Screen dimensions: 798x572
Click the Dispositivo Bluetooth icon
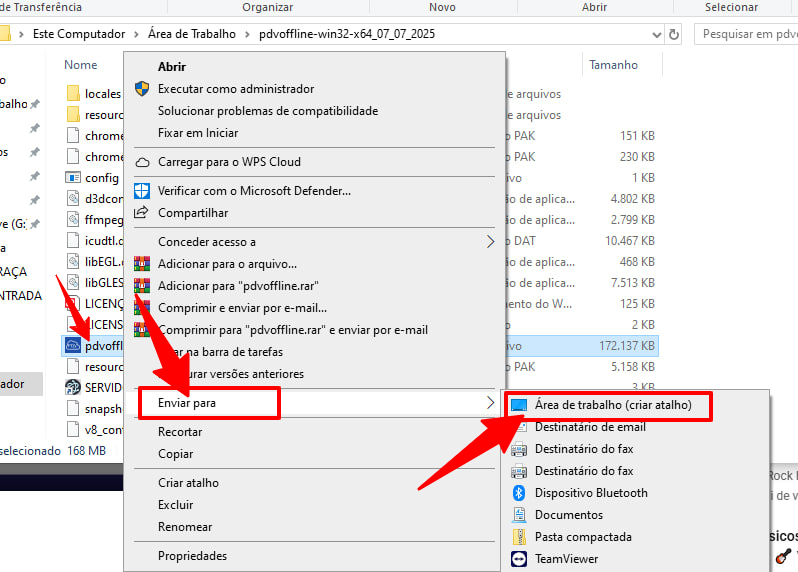click(x=519, y=493)
